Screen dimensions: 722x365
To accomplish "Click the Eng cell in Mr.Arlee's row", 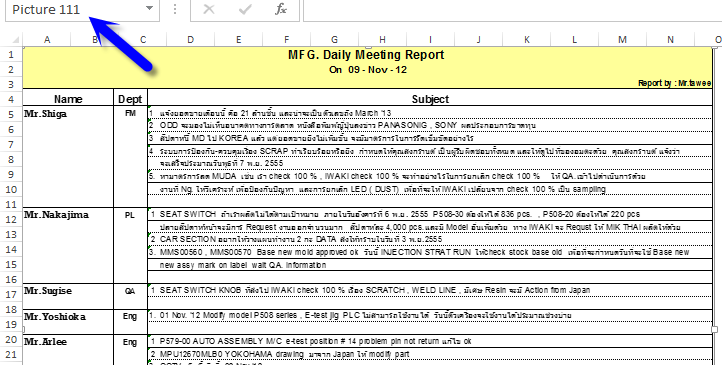I will click(130, 342).
